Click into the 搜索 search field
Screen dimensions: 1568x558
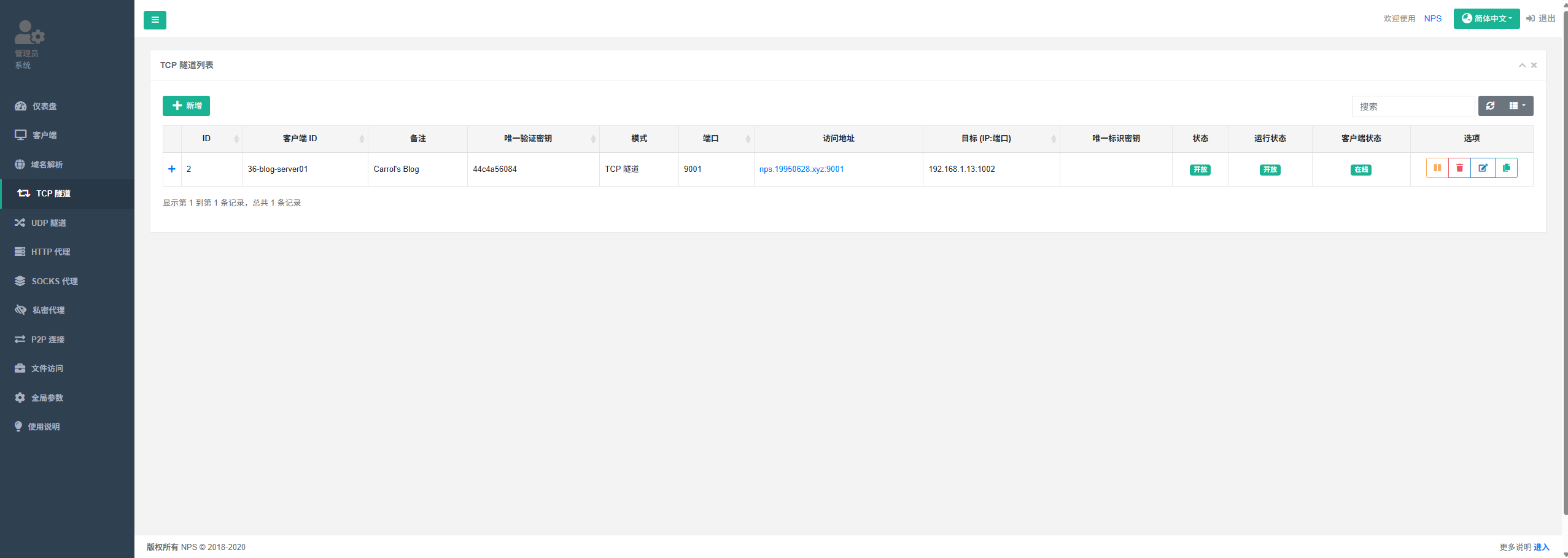1412,106
